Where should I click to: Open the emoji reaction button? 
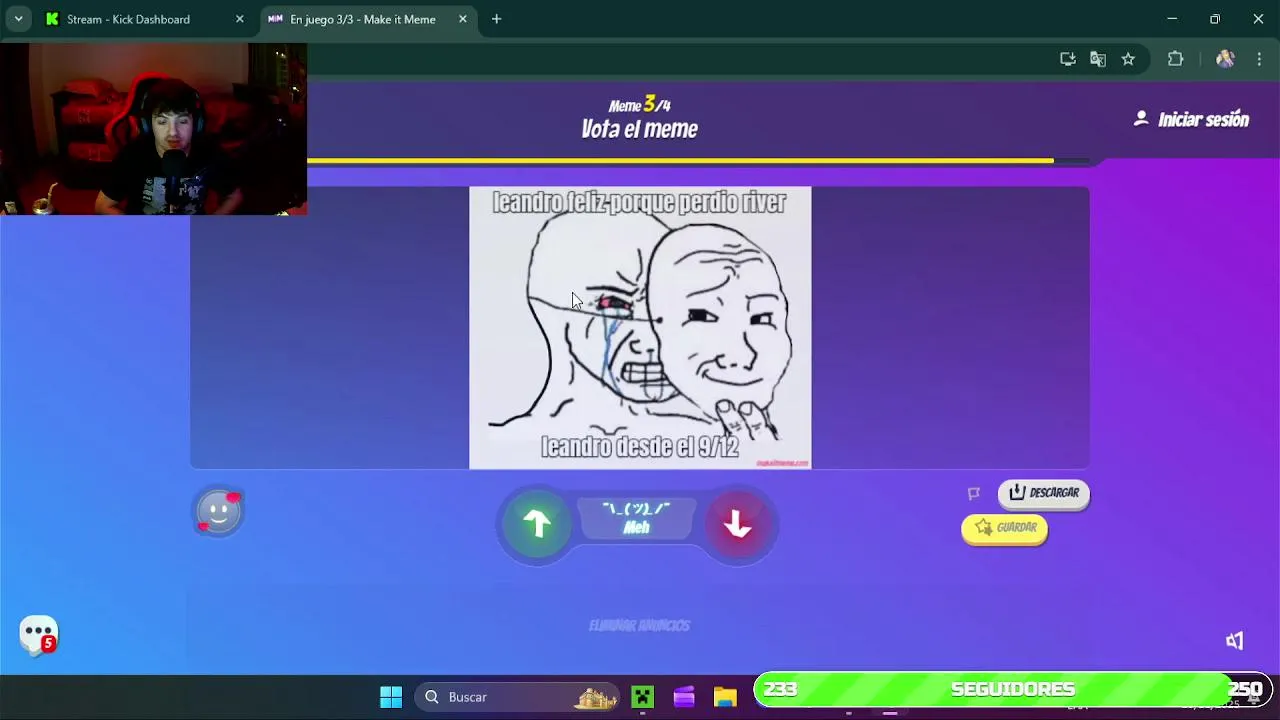(219, 512)
